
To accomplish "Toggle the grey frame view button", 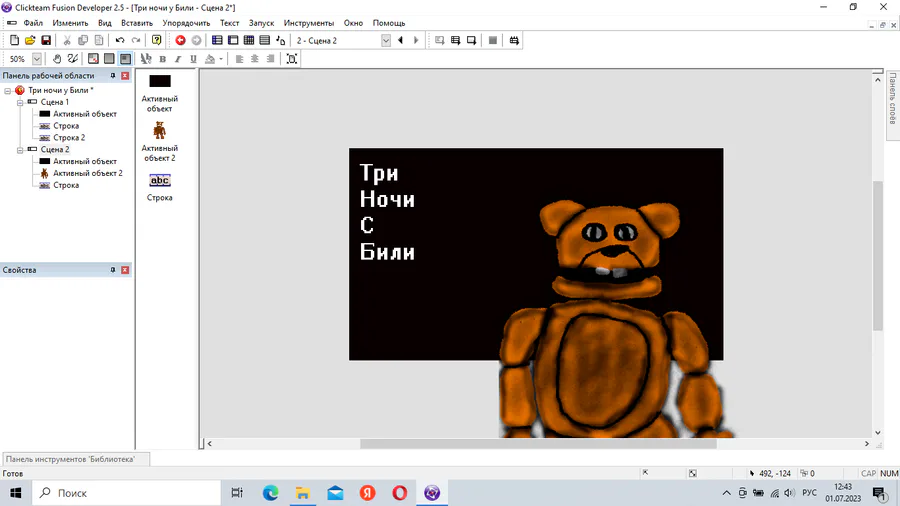I will pos(109,59).
